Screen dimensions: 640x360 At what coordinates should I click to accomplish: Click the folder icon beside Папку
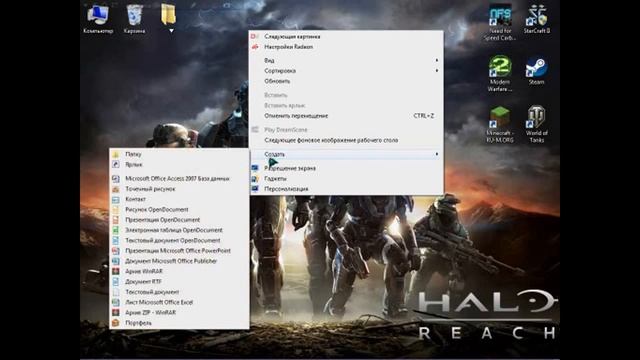[x=116, y=154]
